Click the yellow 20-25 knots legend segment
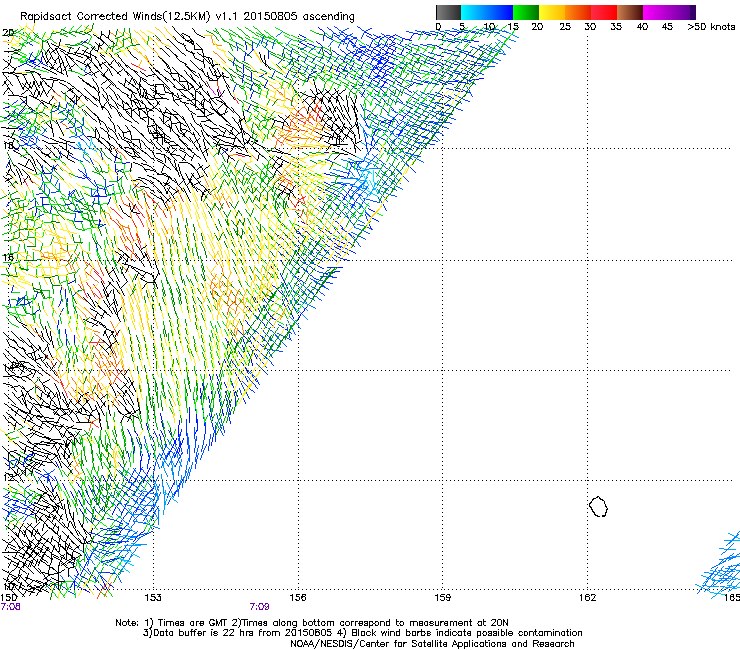Image resolution: width=740 pixels, height=650 pixels. point(552,12)
